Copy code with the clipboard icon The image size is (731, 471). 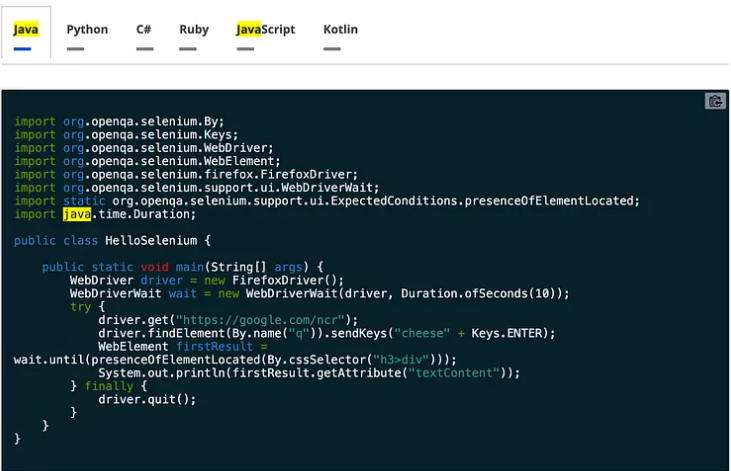pos(715,101)
